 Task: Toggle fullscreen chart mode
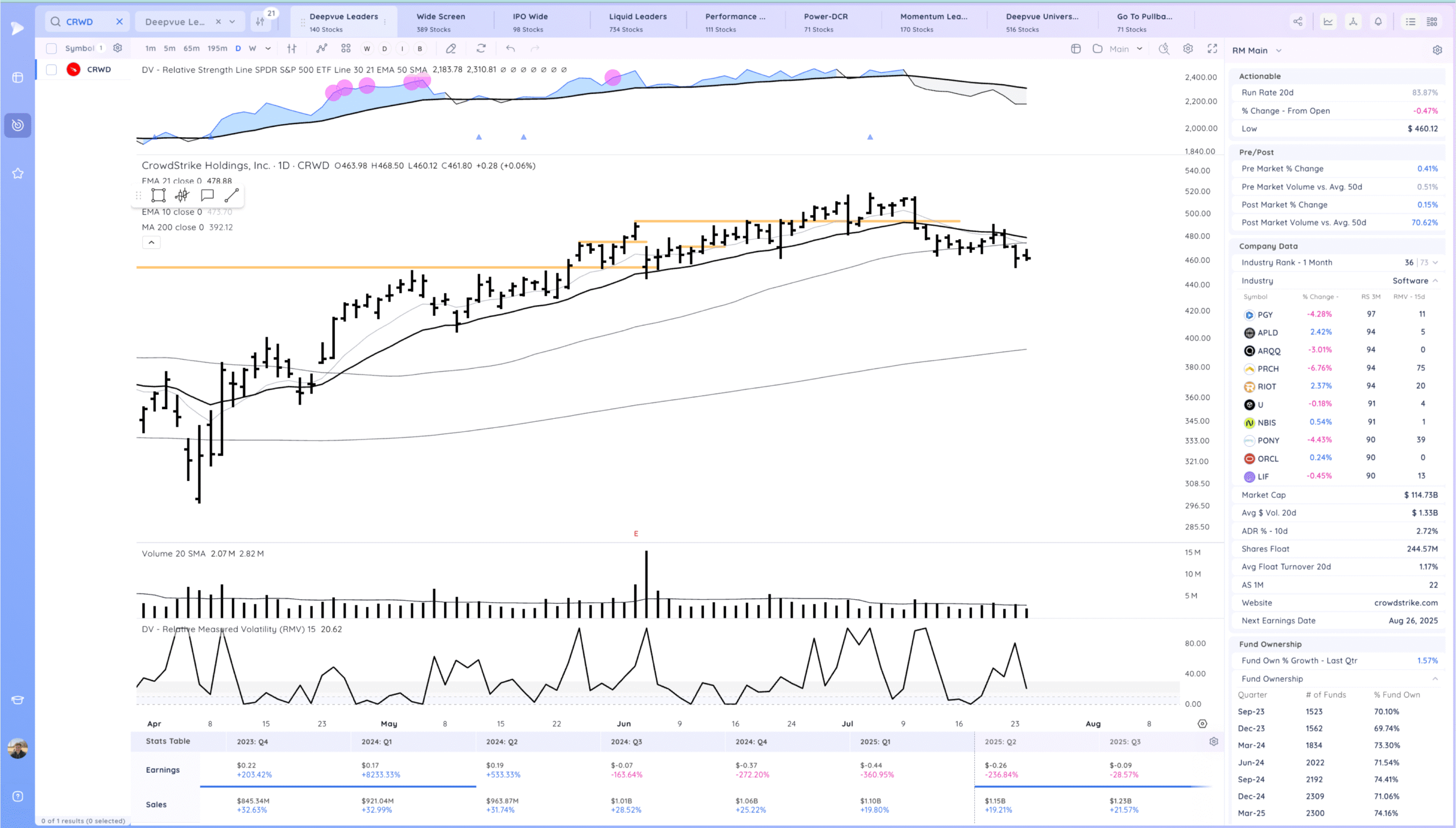pos(1212,49)
